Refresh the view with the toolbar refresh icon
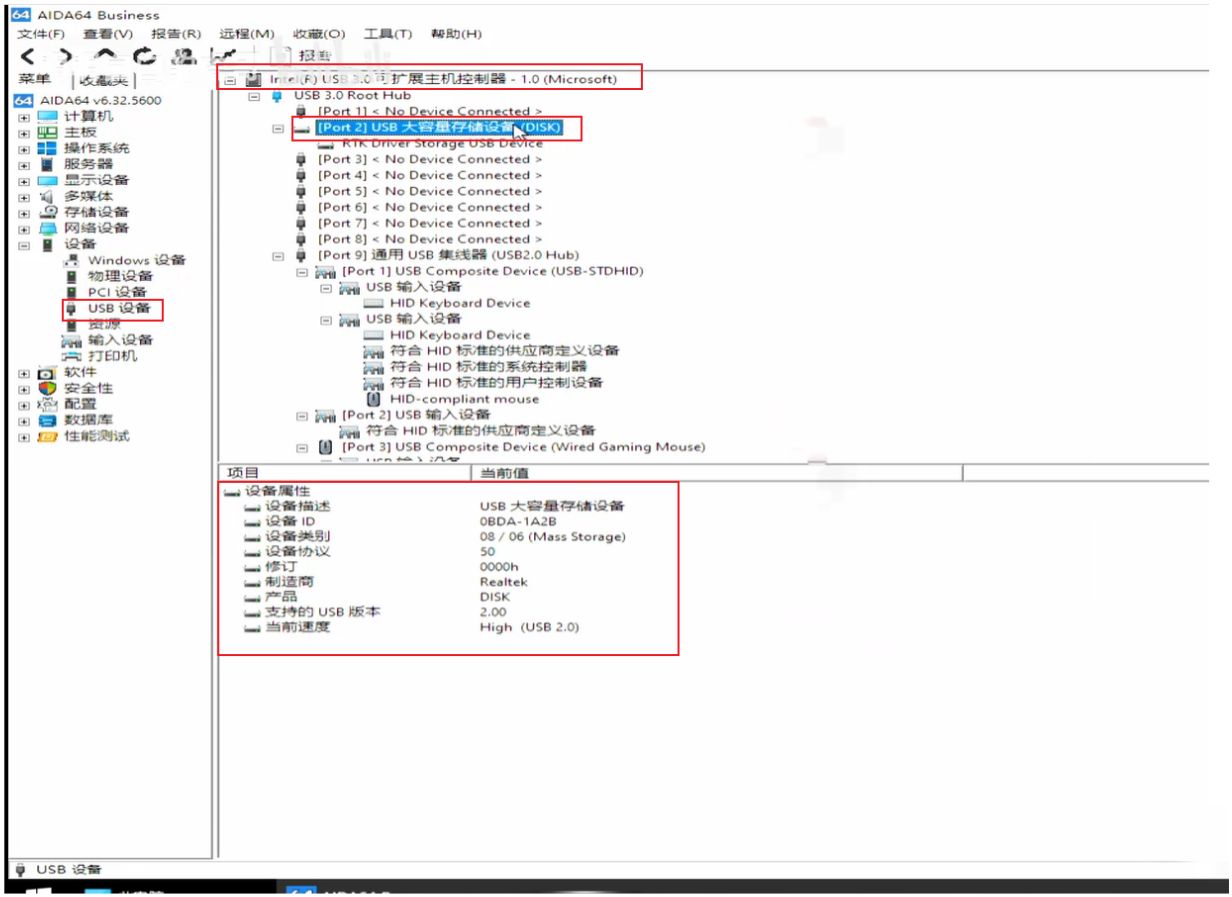 145,57
